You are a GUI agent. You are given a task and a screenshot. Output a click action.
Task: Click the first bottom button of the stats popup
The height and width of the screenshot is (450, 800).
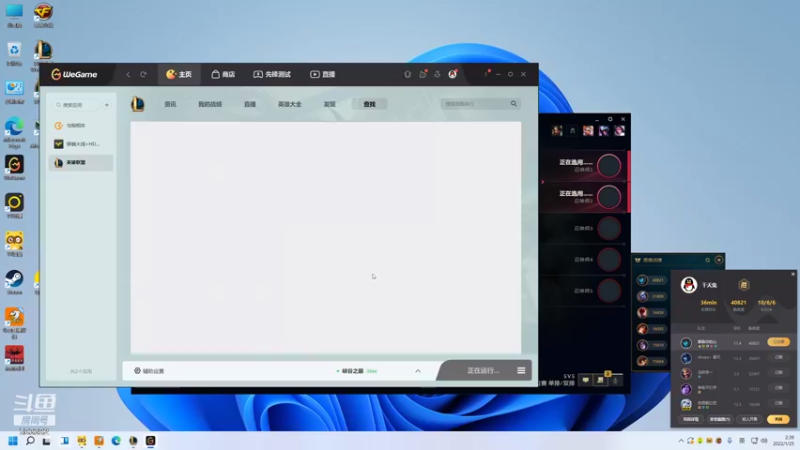691,419
